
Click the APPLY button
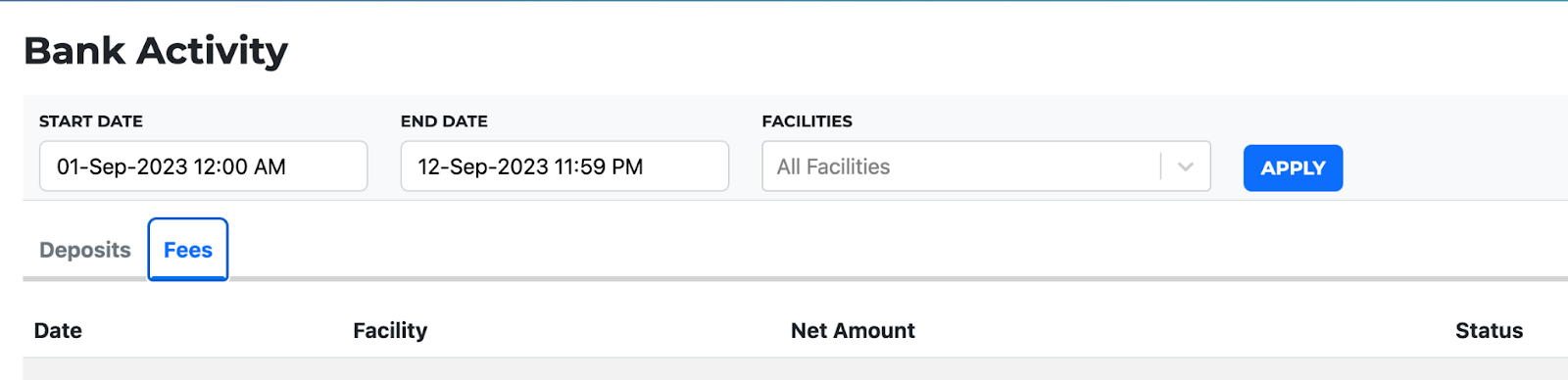[x=1293, y=167]
